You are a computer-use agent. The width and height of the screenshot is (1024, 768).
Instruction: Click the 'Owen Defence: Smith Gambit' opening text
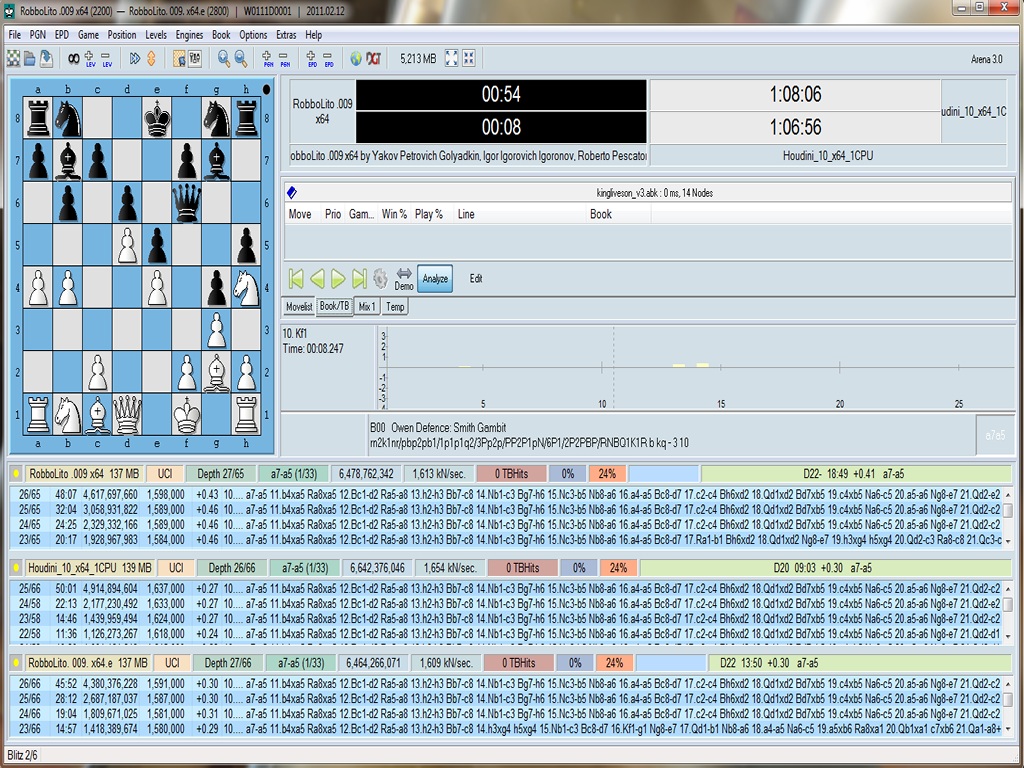pyautogui.click(x=448, y=428)
